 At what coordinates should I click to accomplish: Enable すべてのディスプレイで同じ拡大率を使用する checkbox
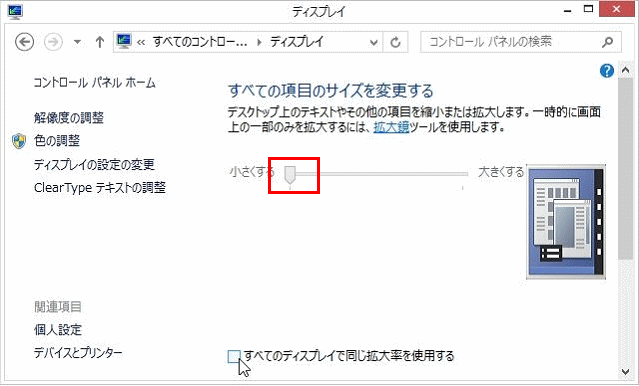coord(234,356)
